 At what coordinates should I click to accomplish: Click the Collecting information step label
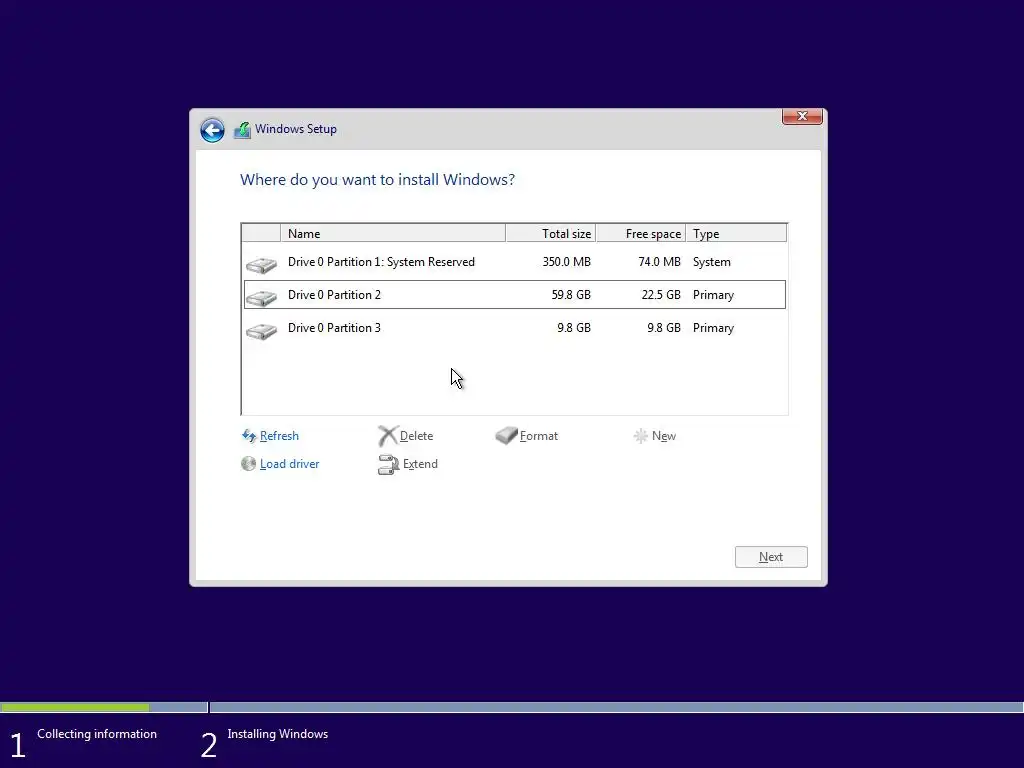coord(97,734)
